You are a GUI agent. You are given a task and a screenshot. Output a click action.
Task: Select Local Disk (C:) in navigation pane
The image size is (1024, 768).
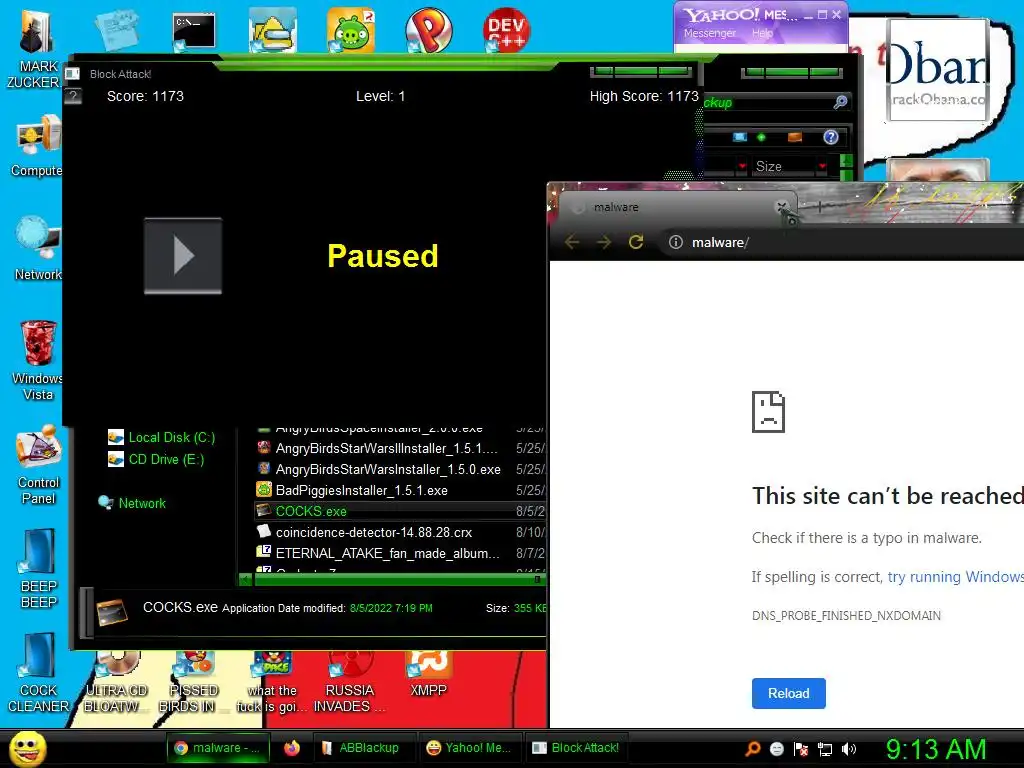161,438
